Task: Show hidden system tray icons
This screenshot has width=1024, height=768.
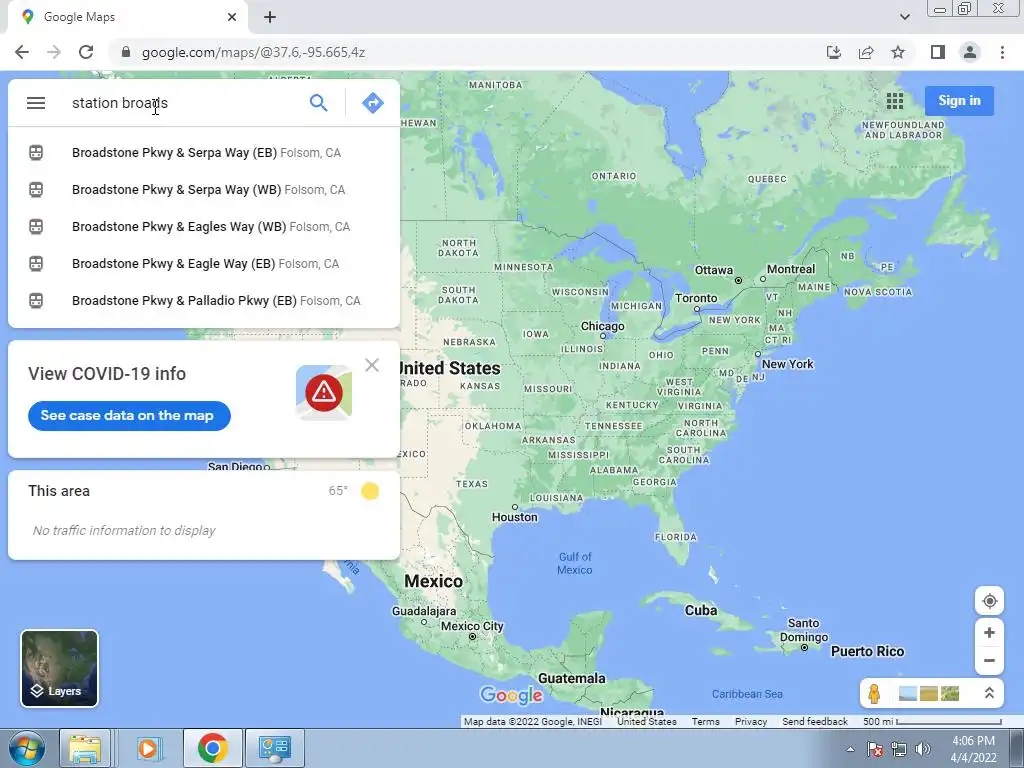Action: coord(850,749)
